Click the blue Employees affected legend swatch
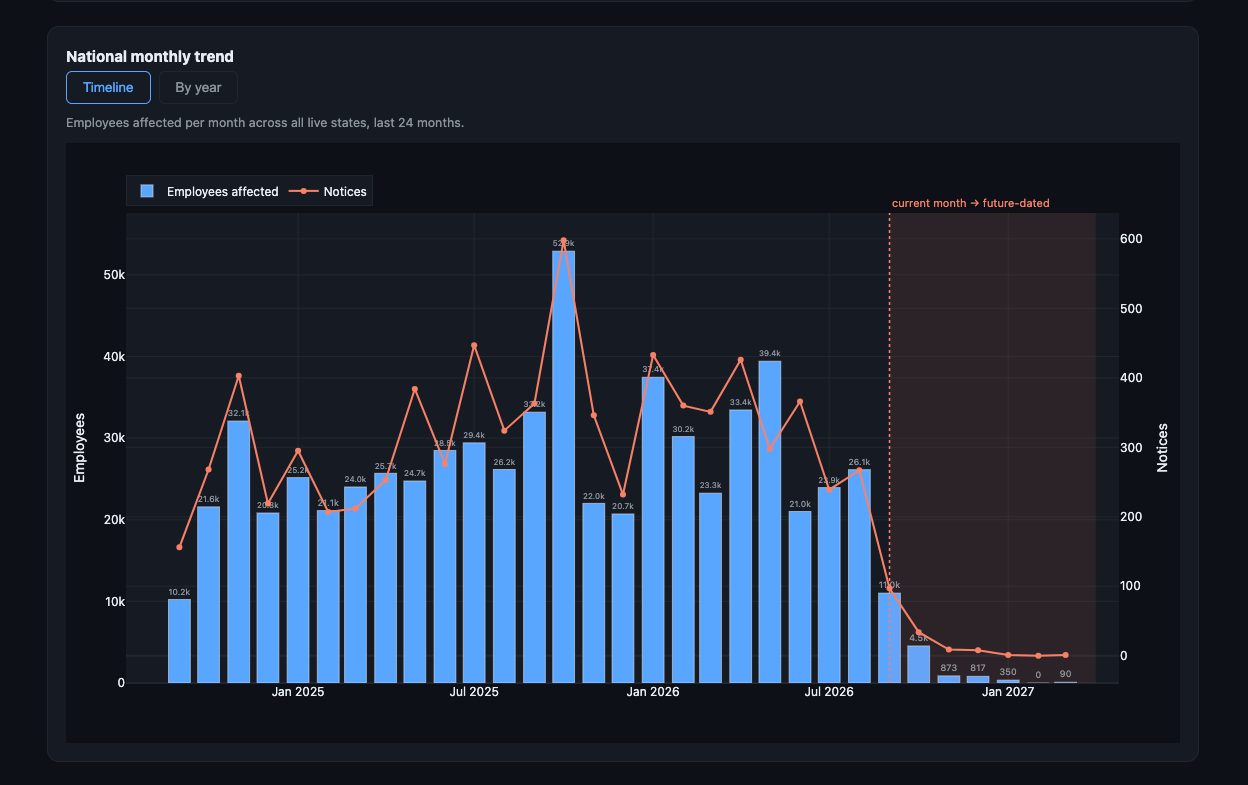Image resolution: width=1248 pixels, height=785 pixels. coord(147,191)
